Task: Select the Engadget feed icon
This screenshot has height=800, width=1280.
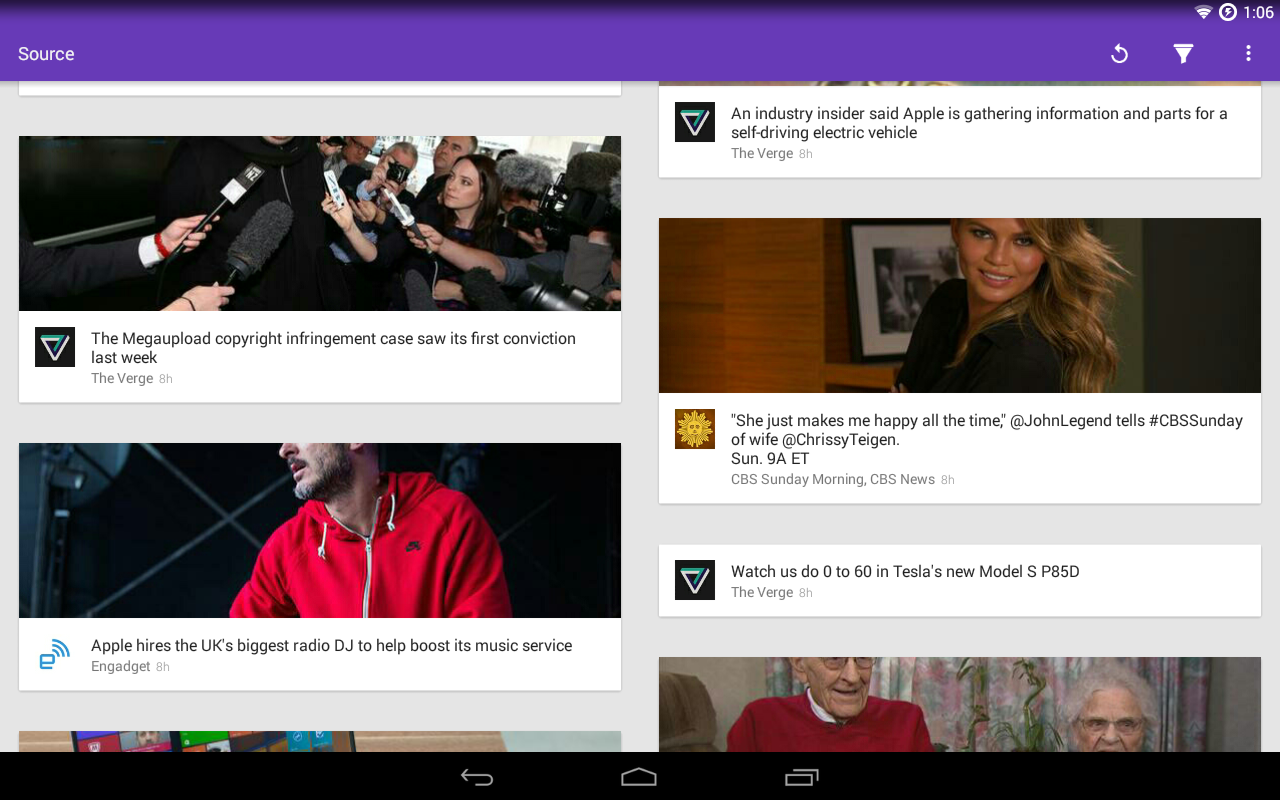Action: coord(55,654)
